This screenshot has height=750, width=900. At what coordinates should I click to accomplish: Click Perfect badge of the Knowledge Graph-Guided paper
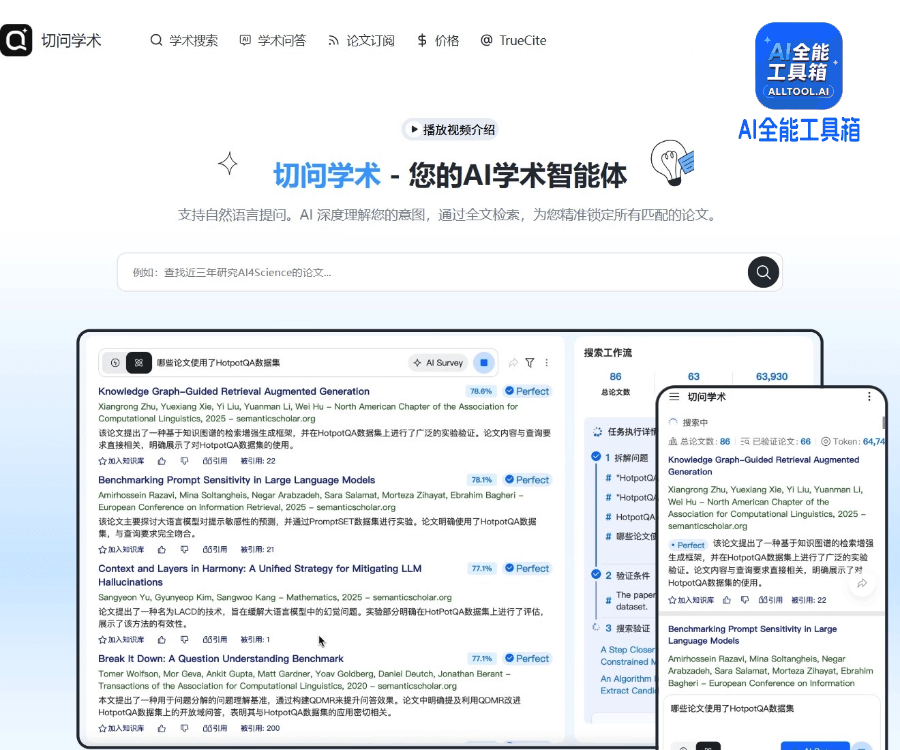coord(527,391)
